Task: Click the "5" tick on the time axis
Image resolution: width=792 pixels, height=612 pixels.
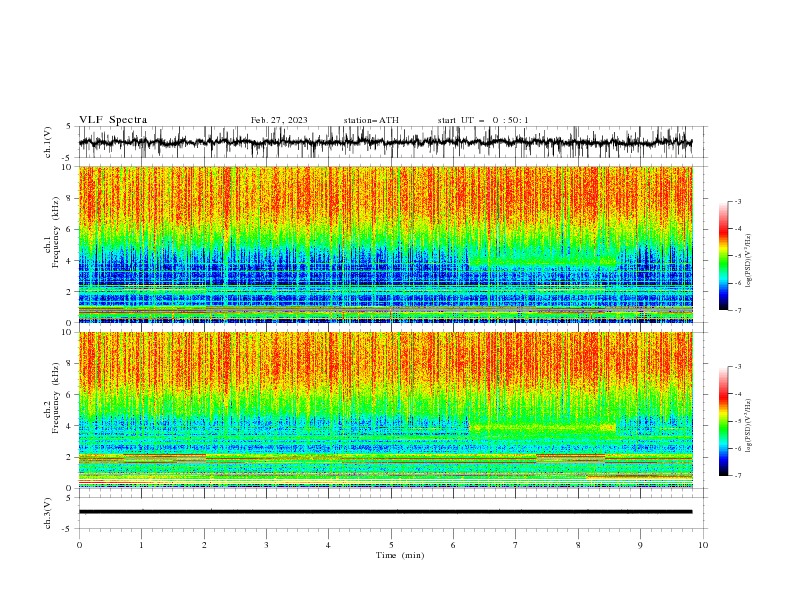Action: (391, 545)
